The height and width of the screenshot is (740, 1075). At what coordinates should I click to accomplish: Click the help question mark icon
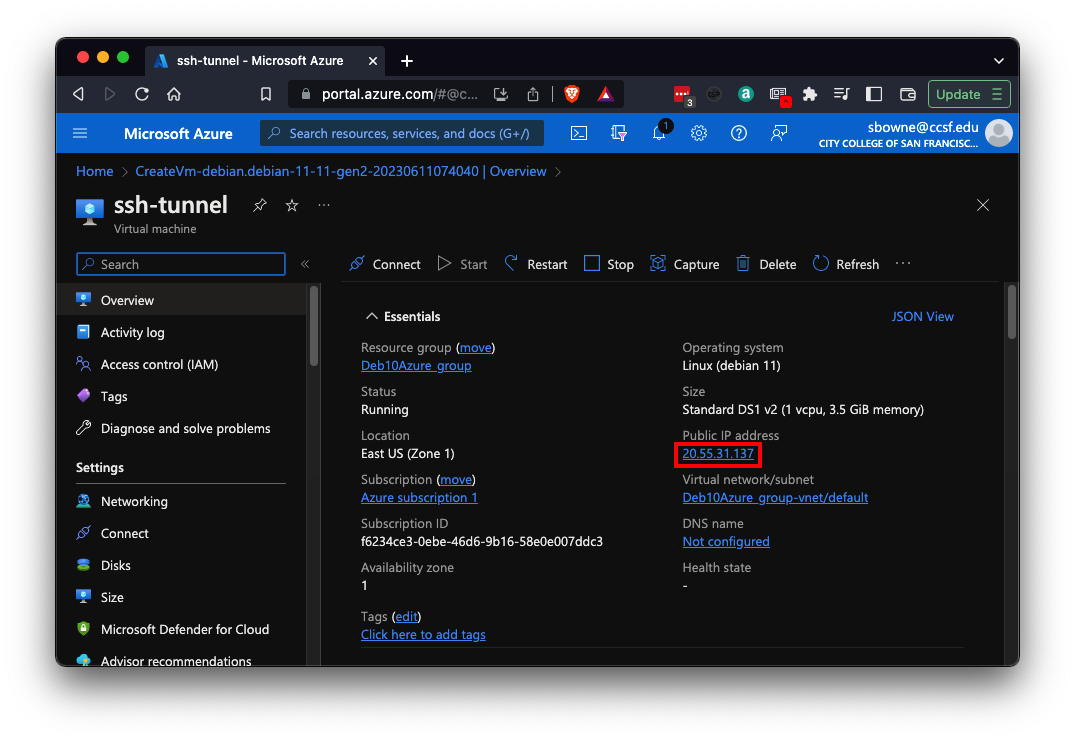pyautogui.click(x=739, y=133)
